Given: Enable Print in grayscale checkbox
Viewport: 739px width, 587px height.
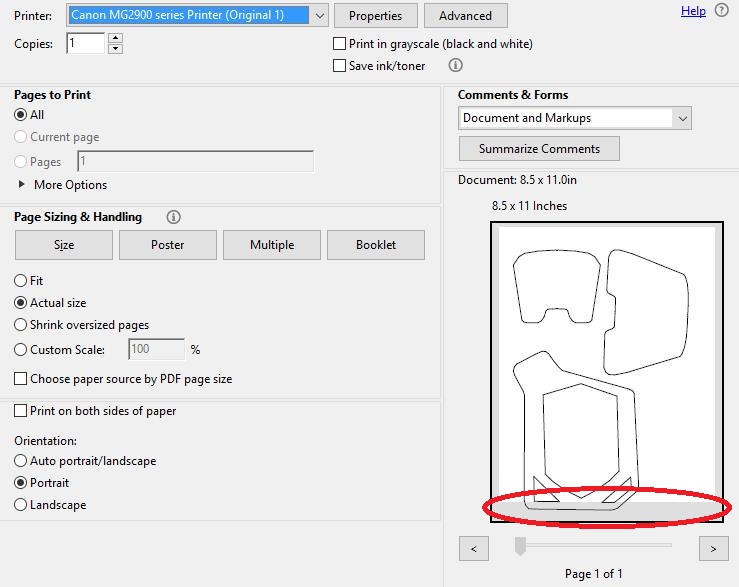Looking at the screenshot, I should tap(340, 44).
